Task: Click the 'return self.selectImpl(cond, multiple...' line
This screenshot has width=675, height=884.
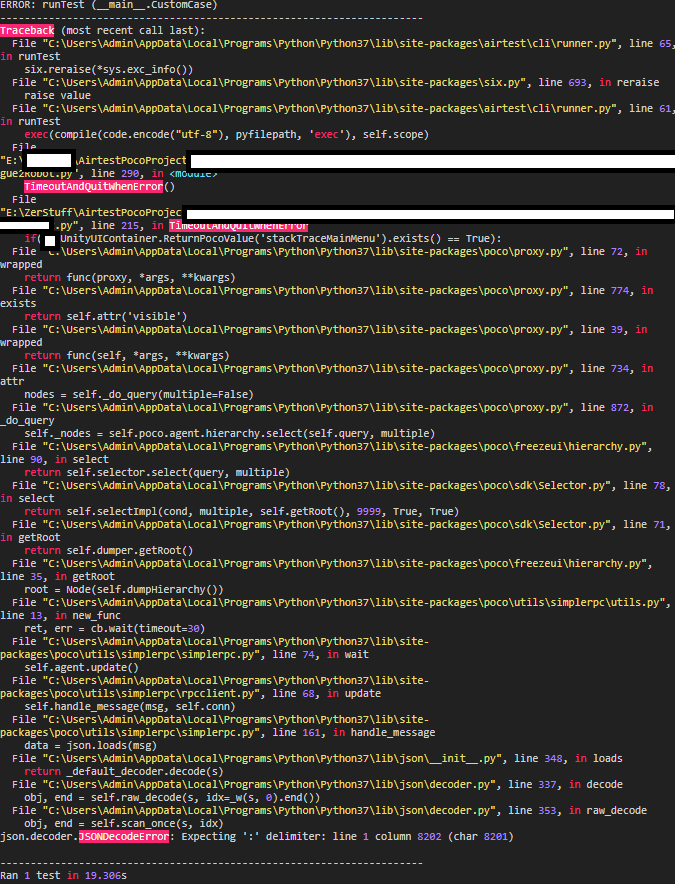Action: [241, 511]
